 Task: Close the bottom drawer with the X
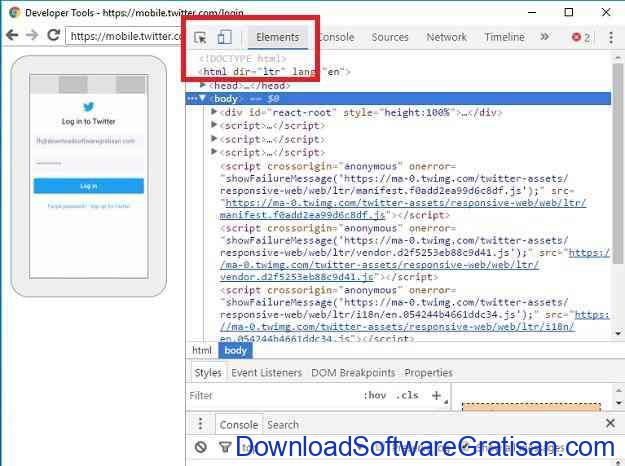point(610,423)
